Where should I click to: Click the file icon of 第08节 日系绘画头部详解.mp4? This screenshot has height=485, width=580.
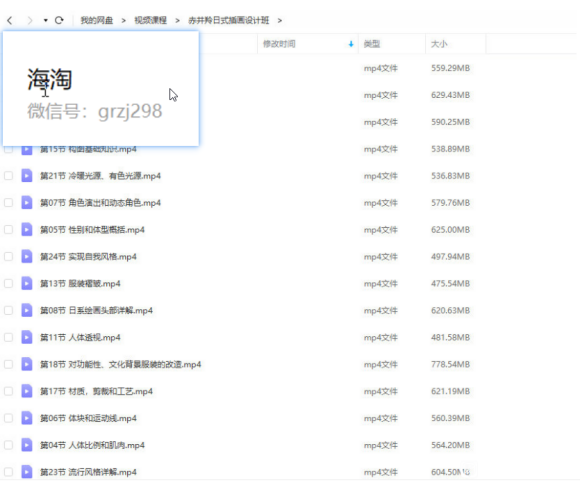click(x=27, y=310)
